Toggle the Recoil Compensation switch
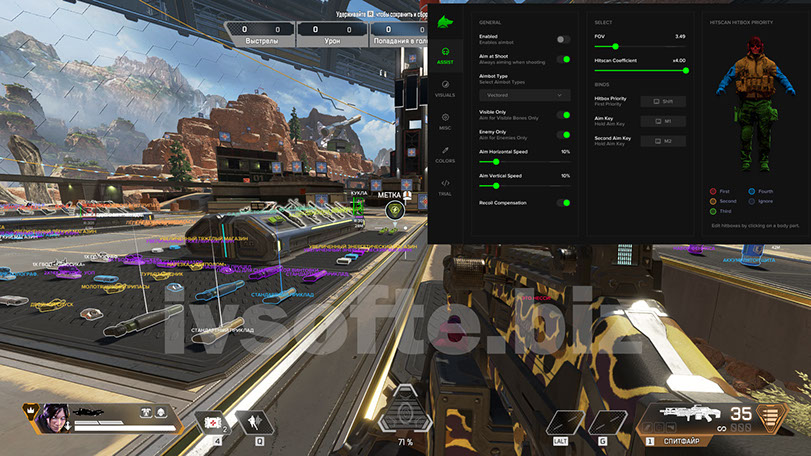 point(565,202)
